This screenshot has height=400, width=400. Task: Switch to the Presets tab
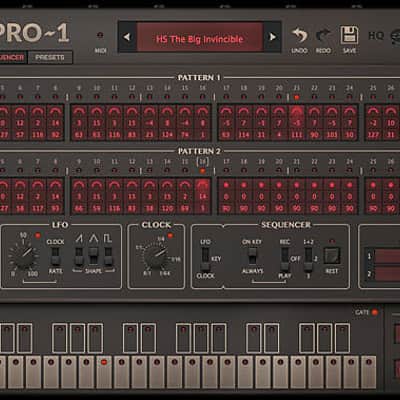(50, 57)
